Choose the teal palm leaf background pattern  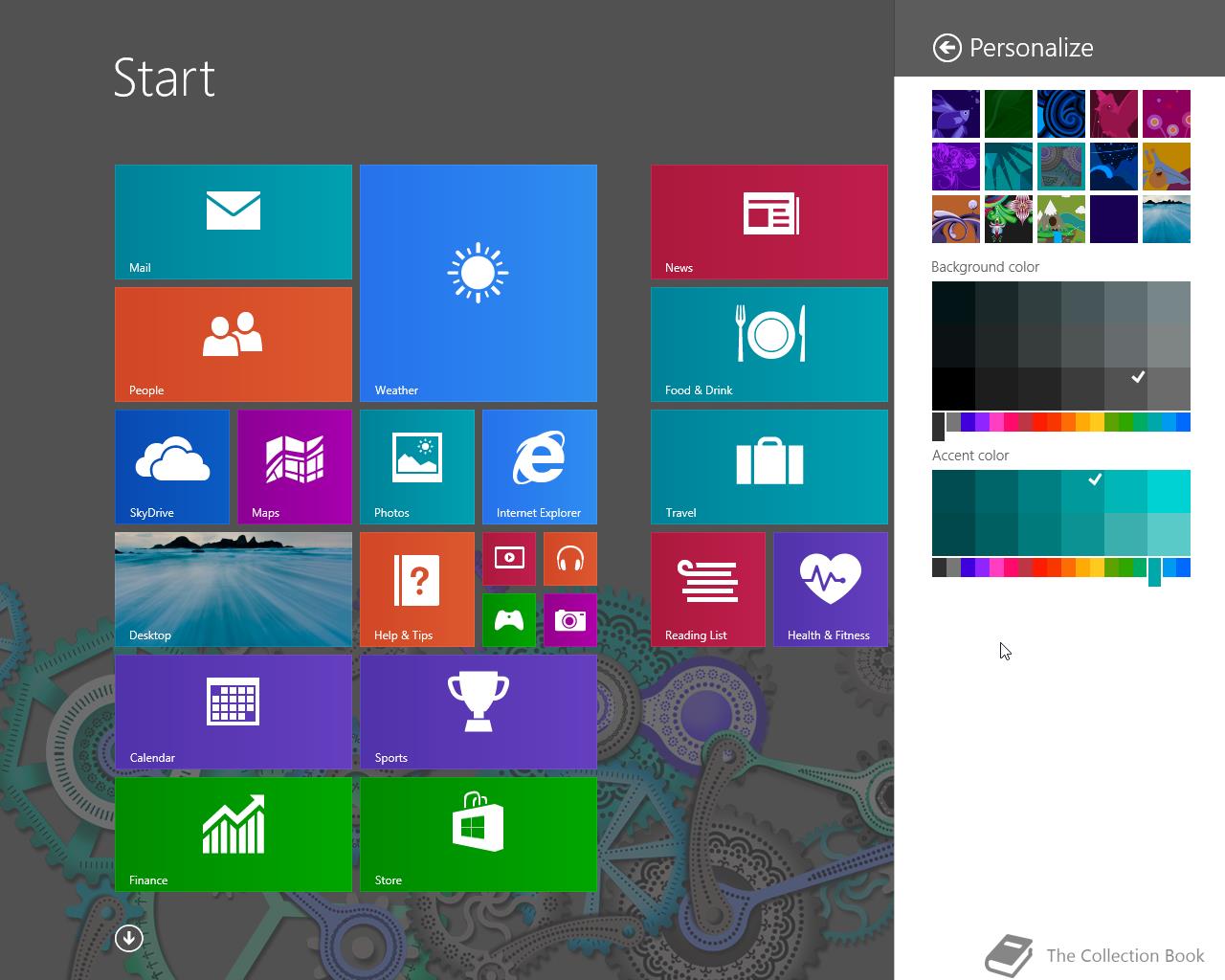point(1009,167)
